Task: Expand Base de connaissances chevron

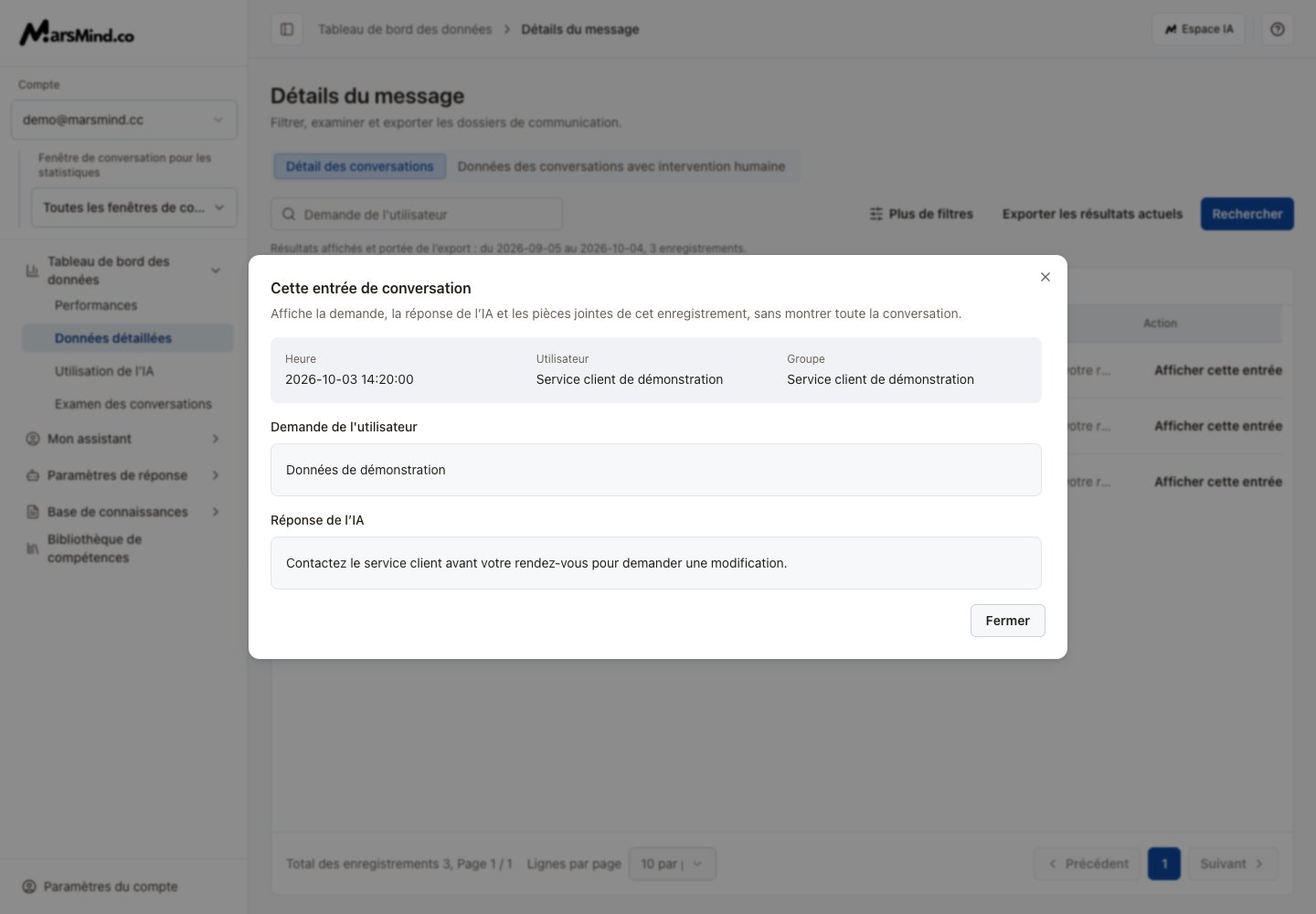Action: [216, 512]
